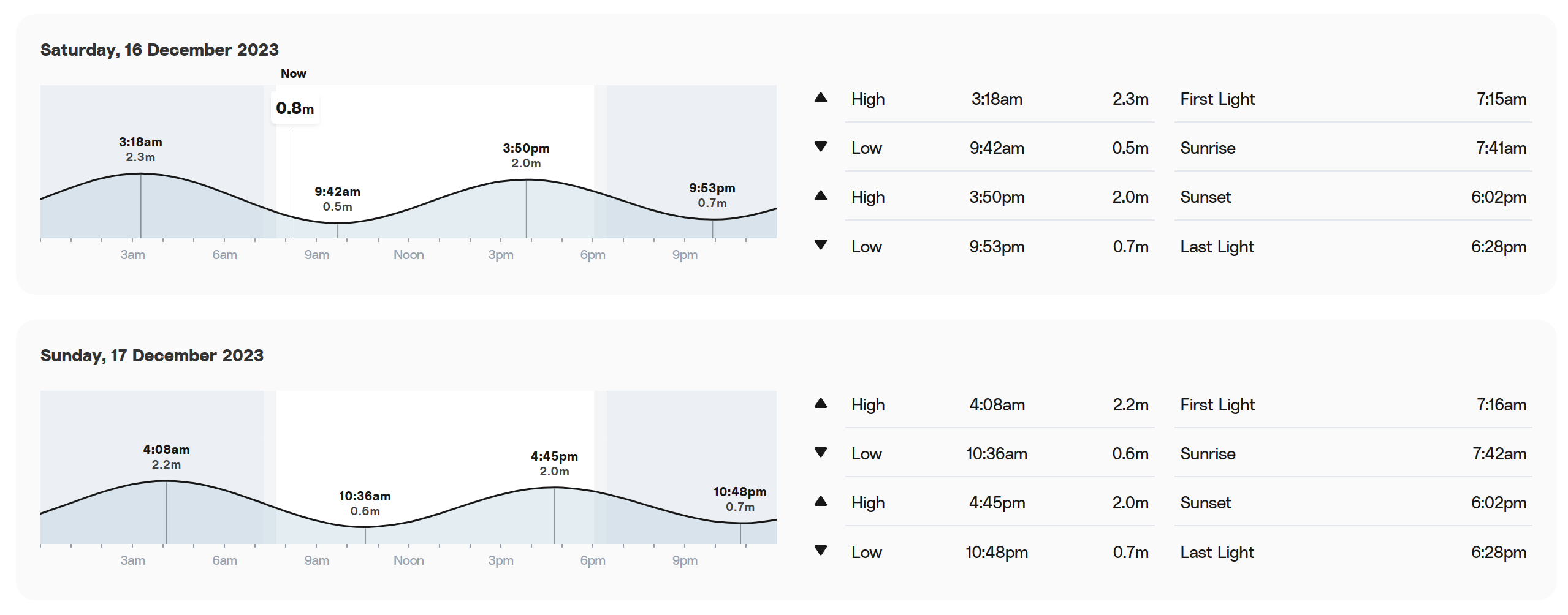Click Saturday's Sunrise 7:41am row
This screenshot has height=615, width=1568.
(x=1353, y=148)
